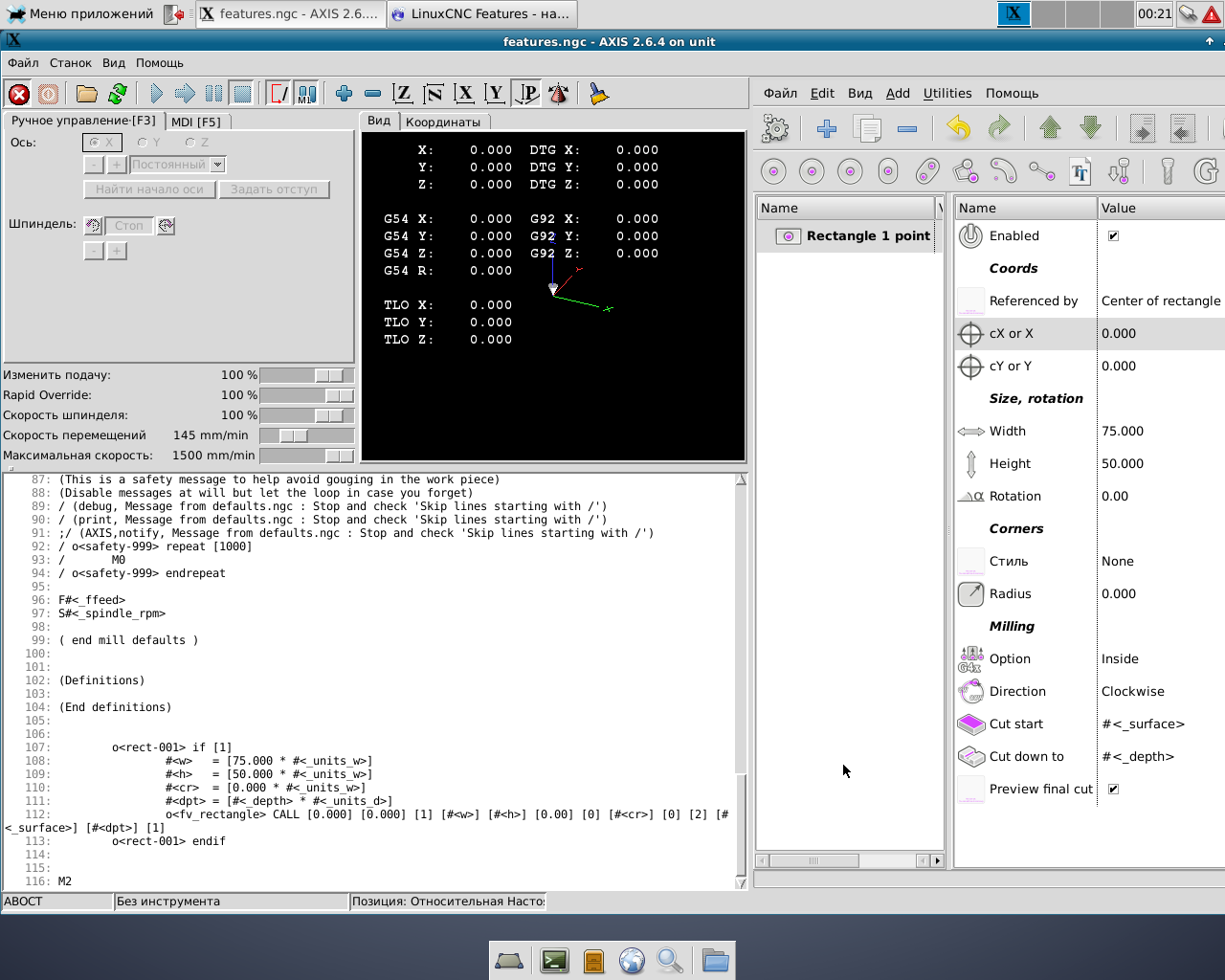The height and width of the screenshot is (980, 1225).
Task: Open the milling Option Inside dropdown
Action: pyautogui.click(x=1120, y=659)
